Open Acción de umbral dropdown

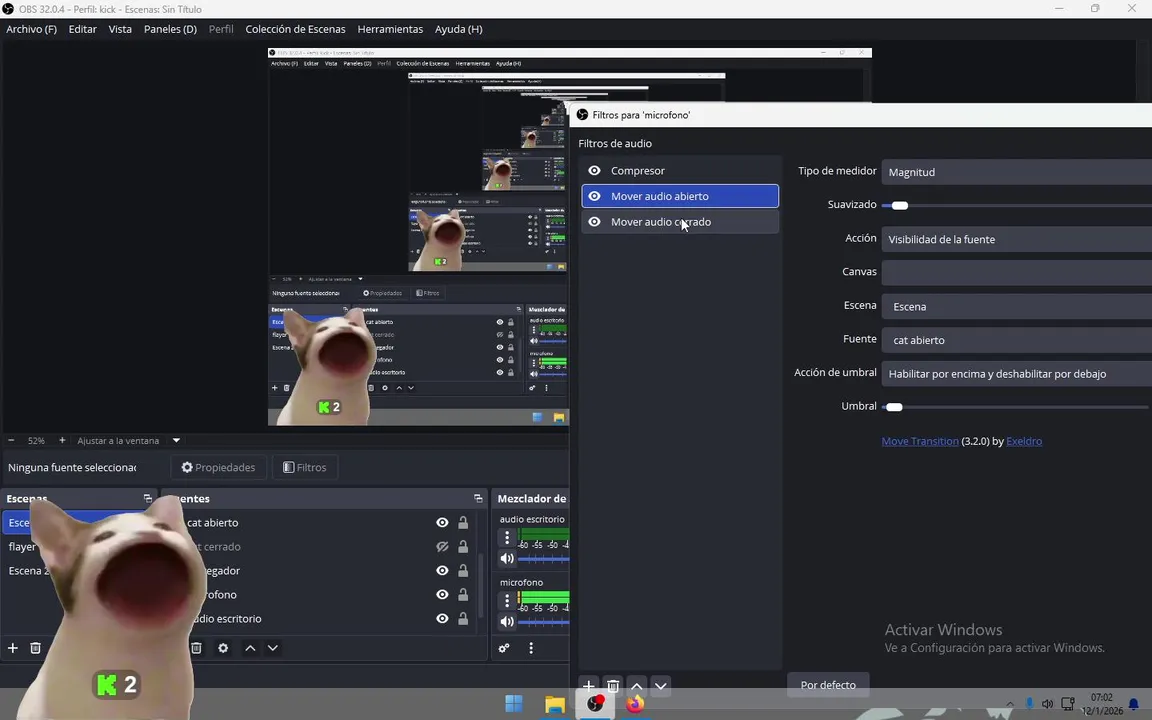tap(1017, 374)
